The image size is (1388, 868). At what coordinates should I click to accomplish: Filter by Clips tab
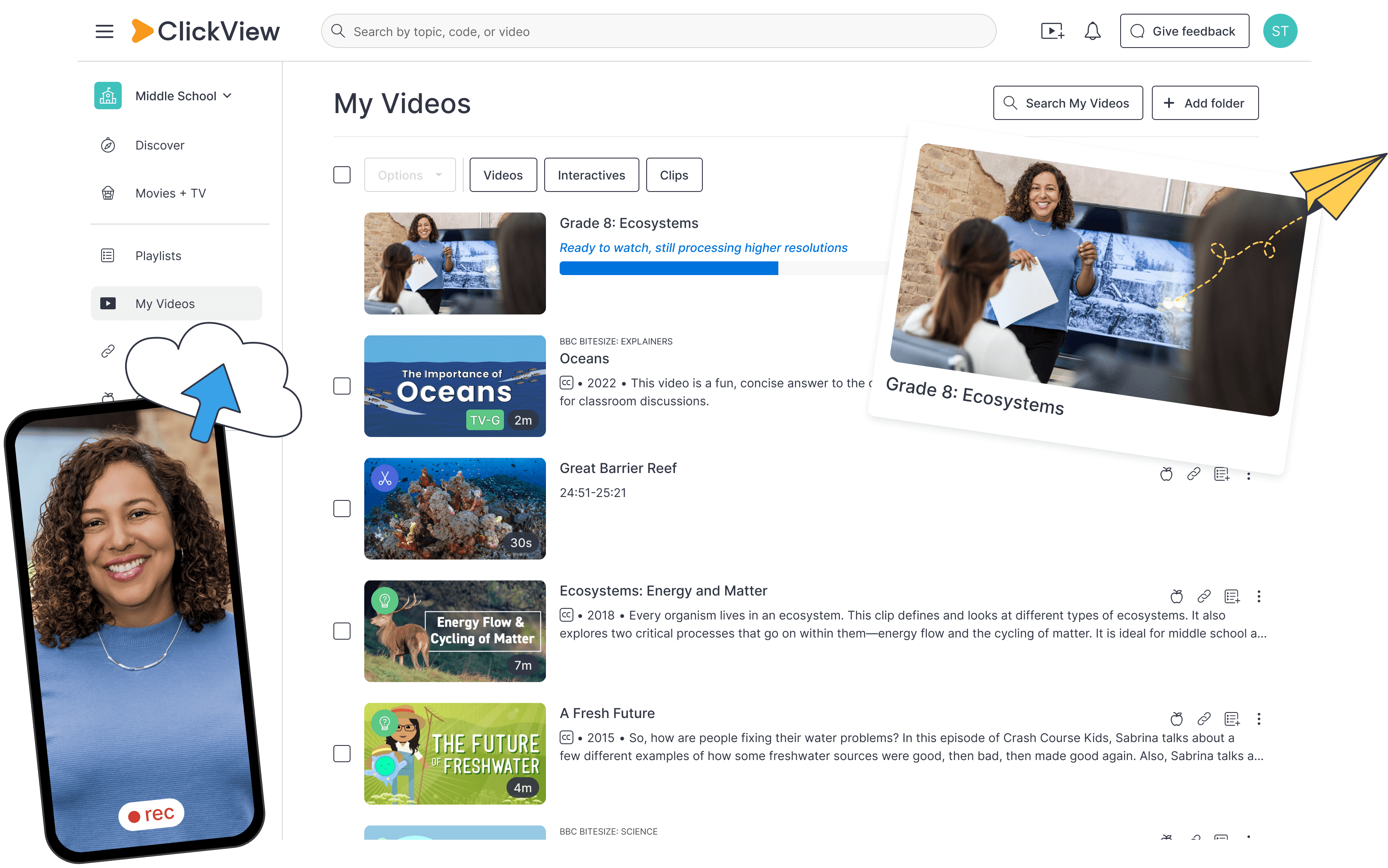[674, 174]
